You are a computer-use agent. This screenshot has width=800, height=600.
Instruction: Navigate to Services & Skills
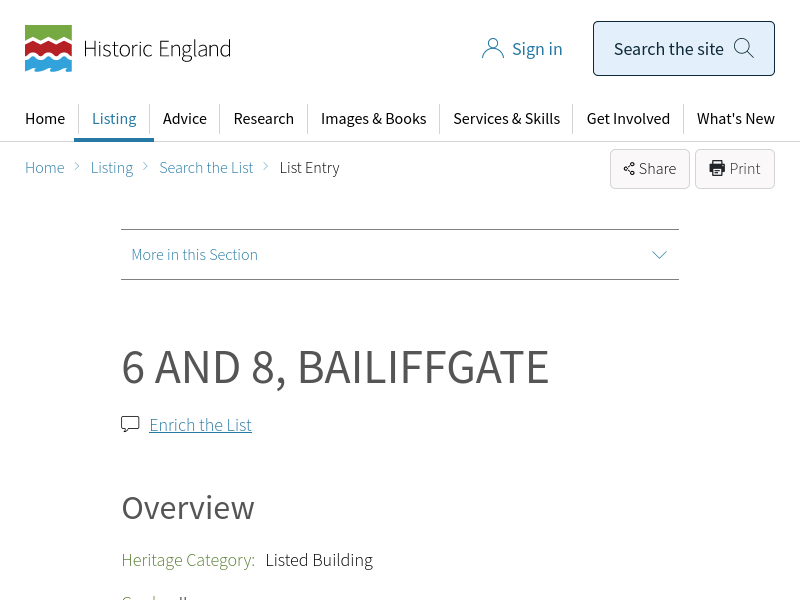tap(506, 119)
